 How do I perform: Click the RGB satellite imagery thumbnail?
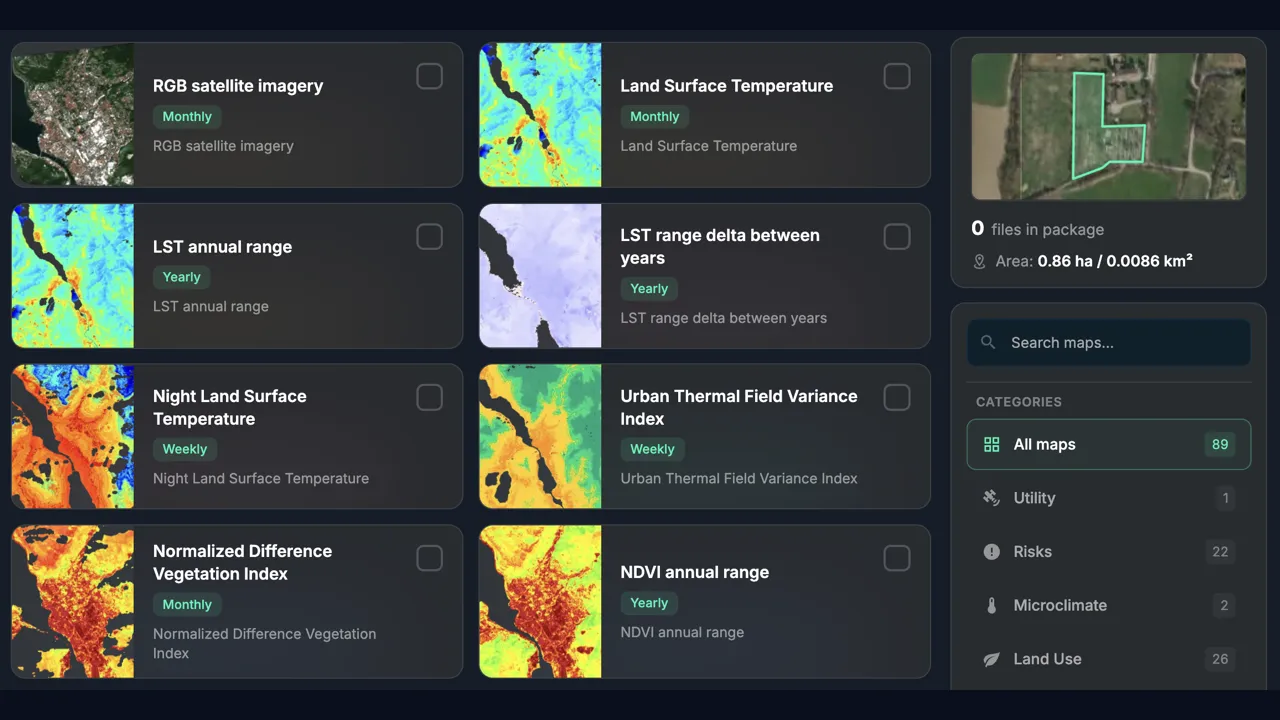(72, 114)
